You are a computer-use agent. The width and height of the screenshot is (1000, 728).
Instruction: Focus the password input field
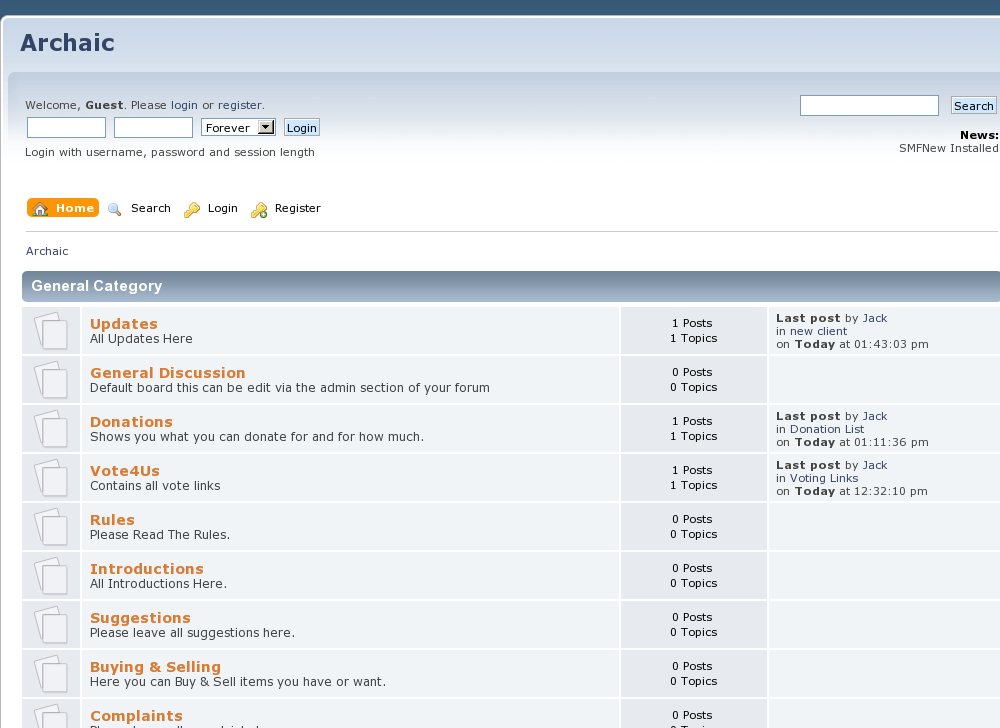(153, 128)
